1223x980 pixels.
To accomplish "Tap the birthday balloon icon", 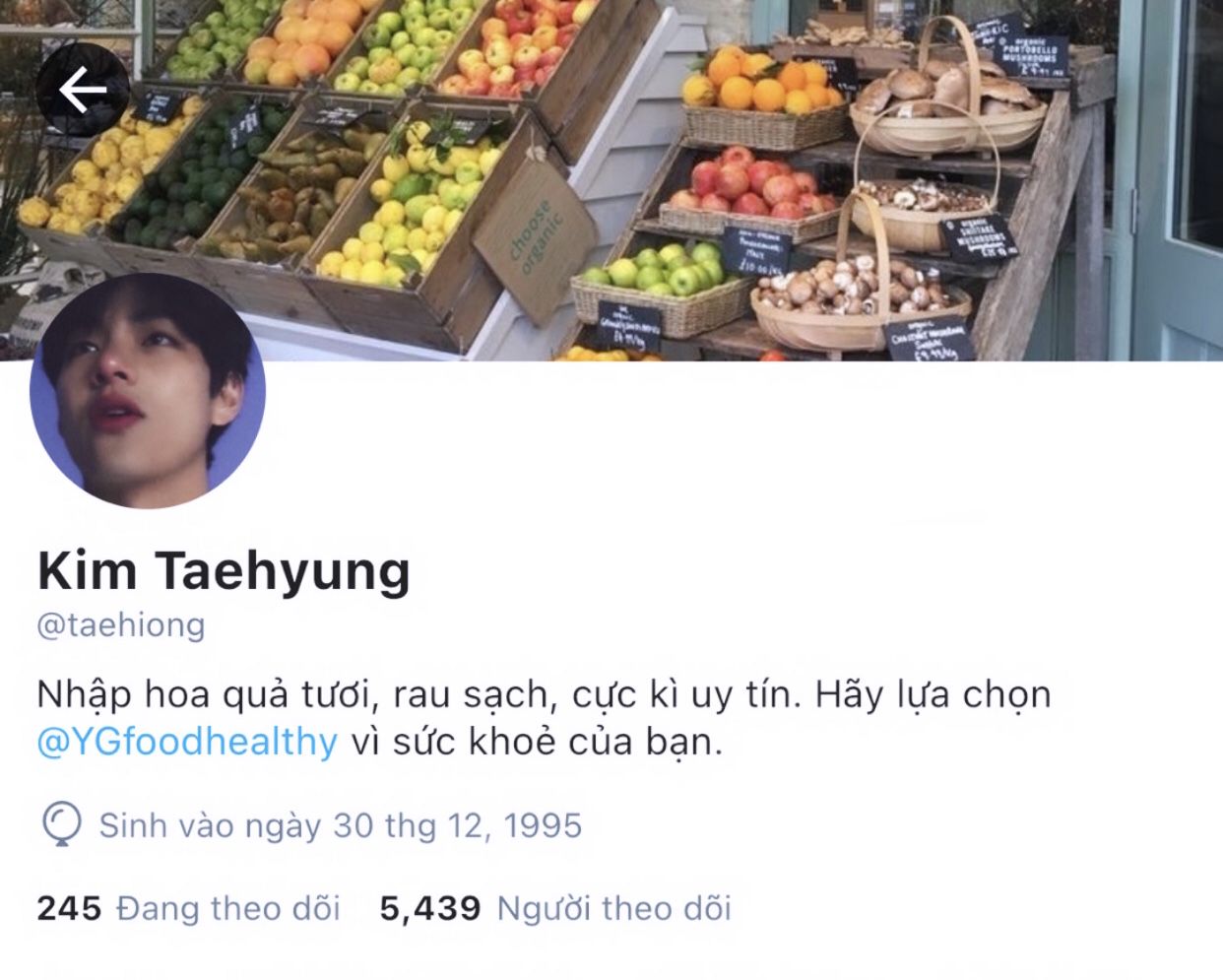I will tap(61, 824).
